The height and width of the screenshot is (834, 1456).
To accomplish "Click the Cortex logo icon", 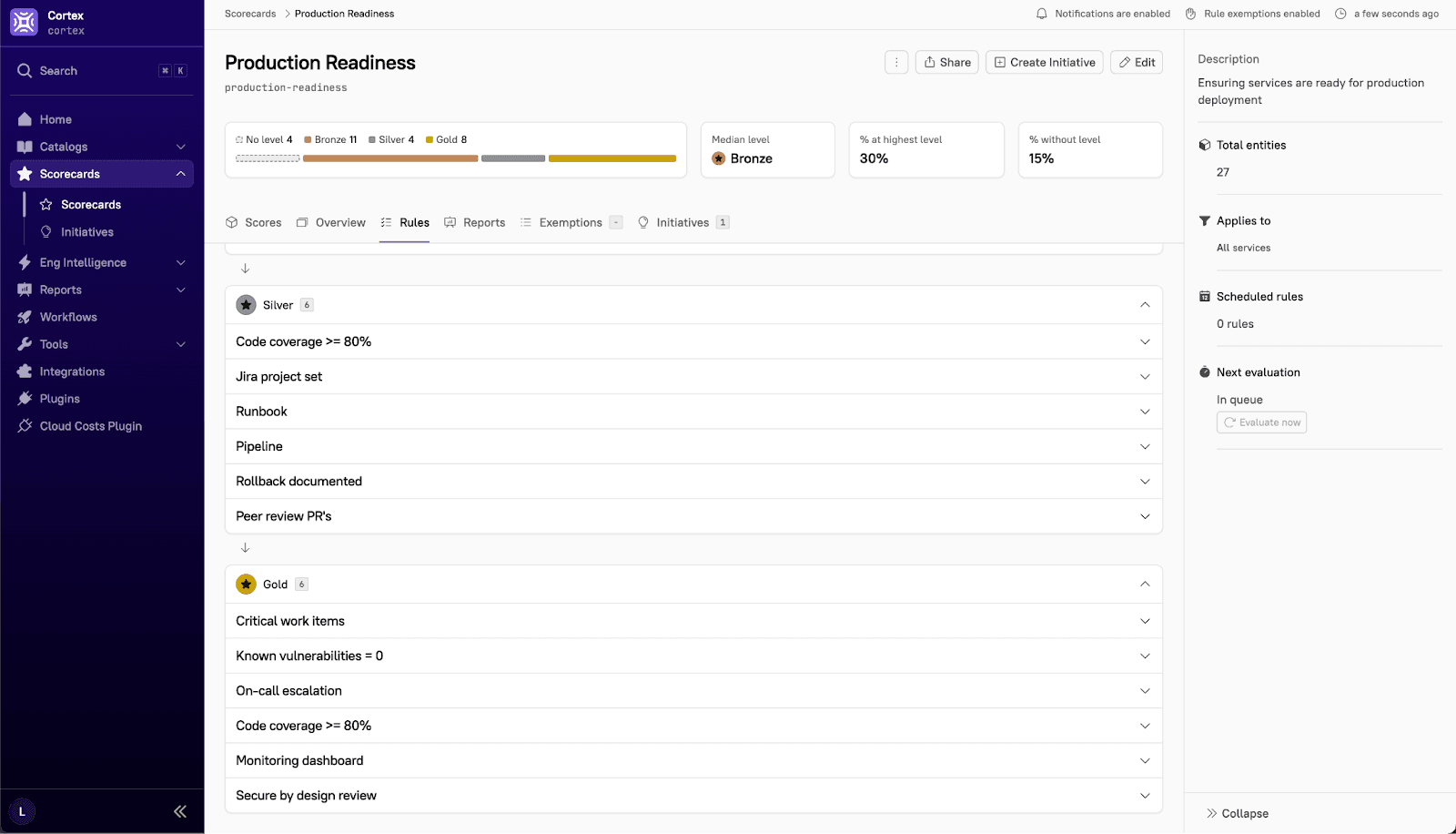I will 24,23.
